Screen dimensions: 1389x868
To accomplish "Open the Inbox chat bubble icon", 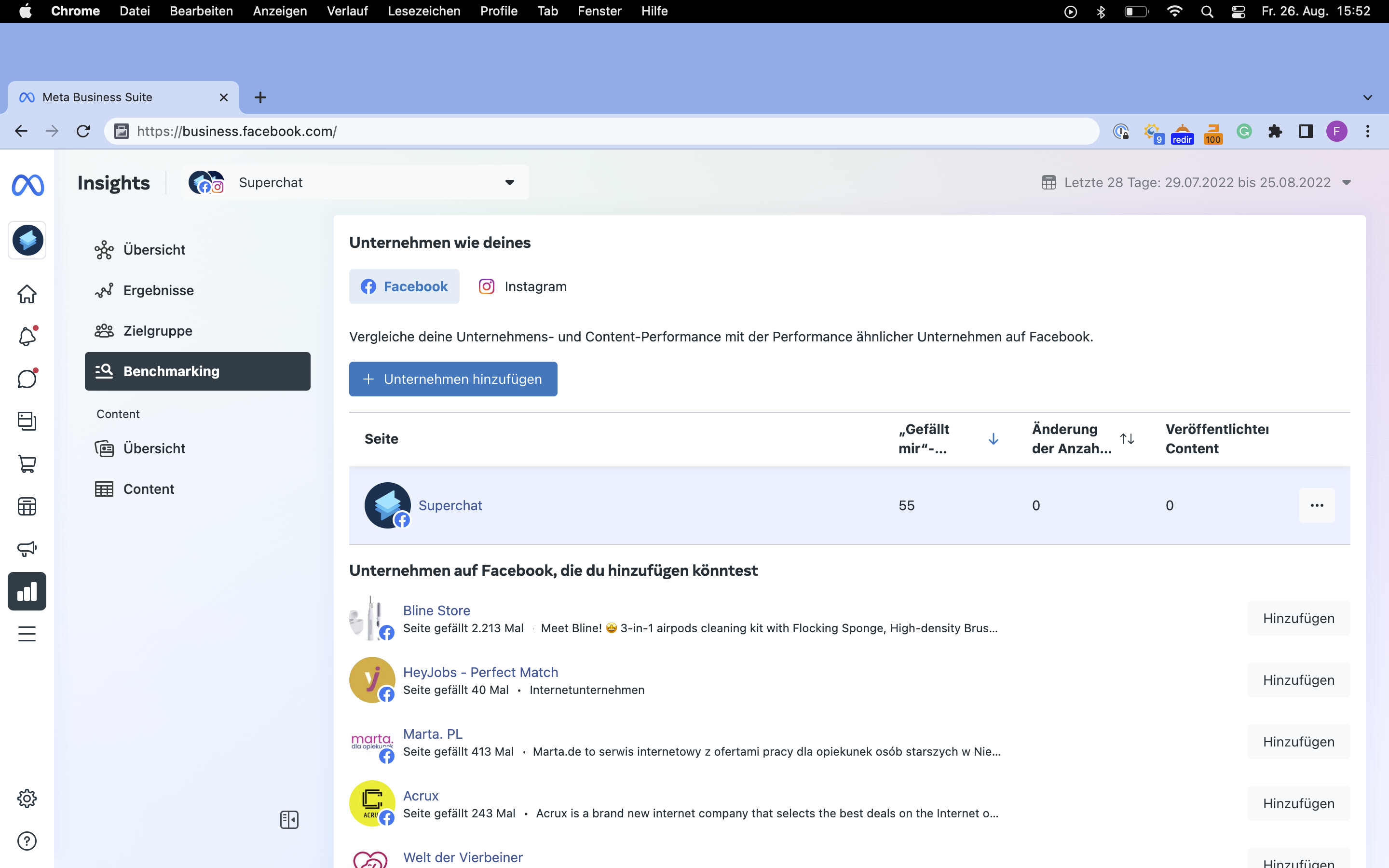I will pos(27,379).
